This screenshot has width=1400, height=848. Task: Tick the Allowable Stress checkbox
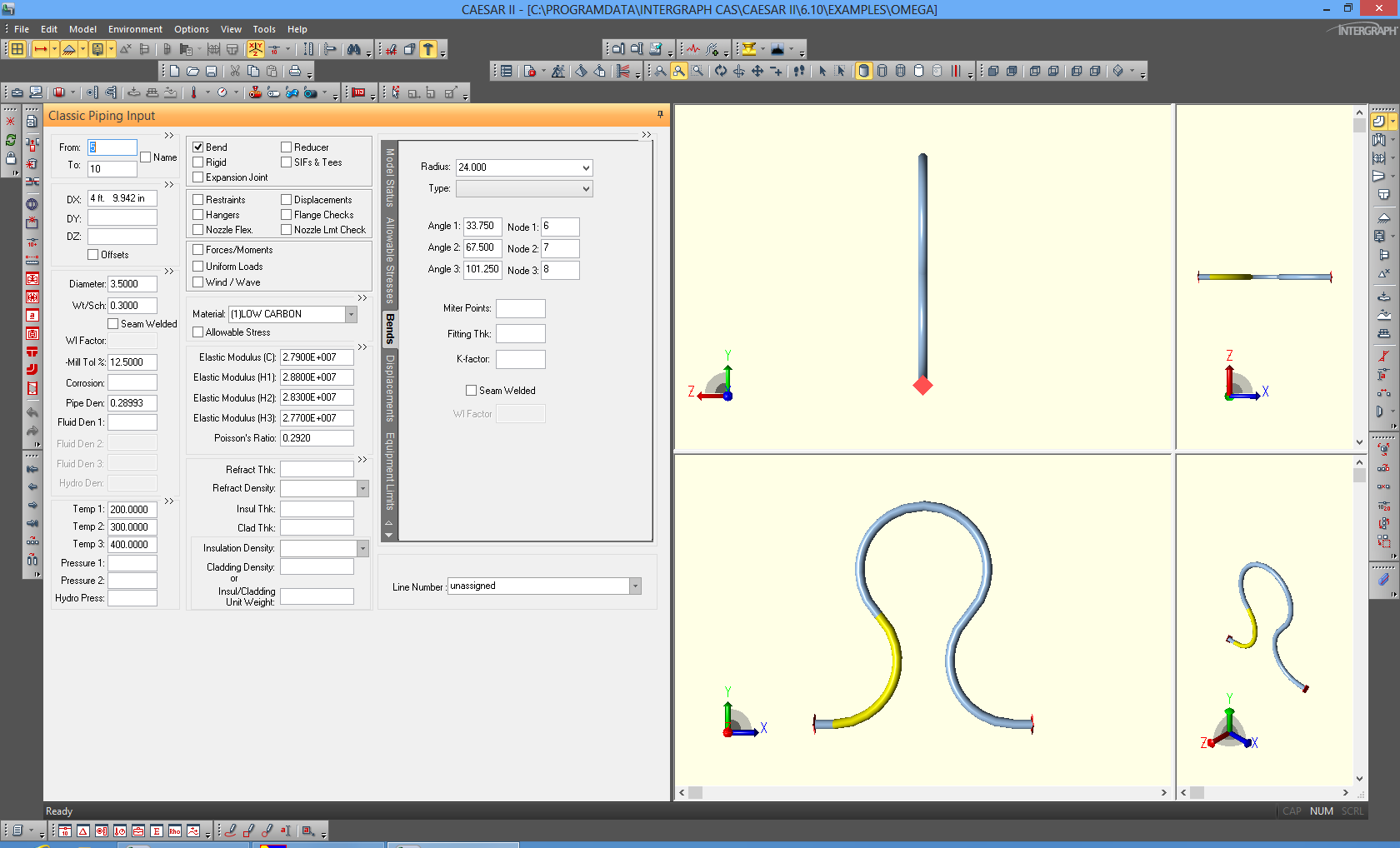[198, 332]
